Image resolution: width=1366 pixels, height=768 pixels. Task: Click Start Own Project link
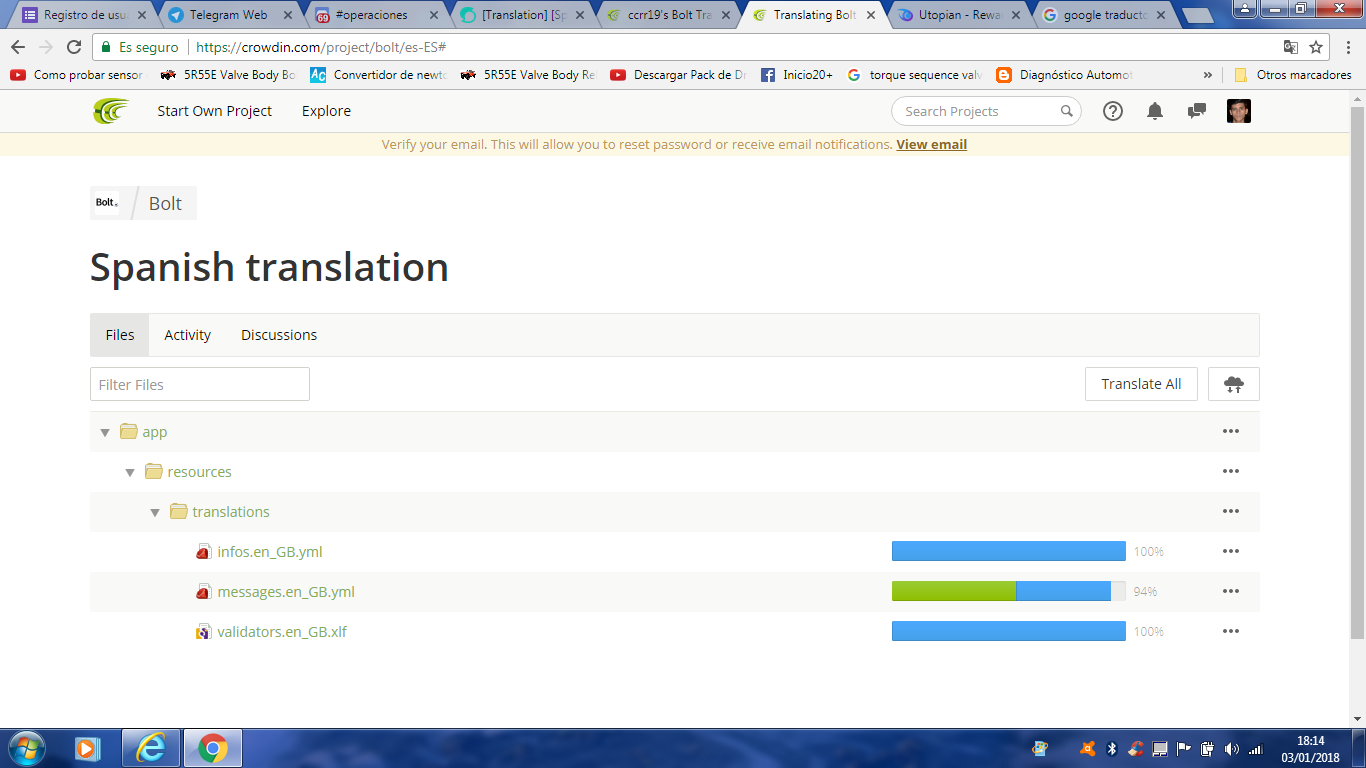click(x=214, y=111)
